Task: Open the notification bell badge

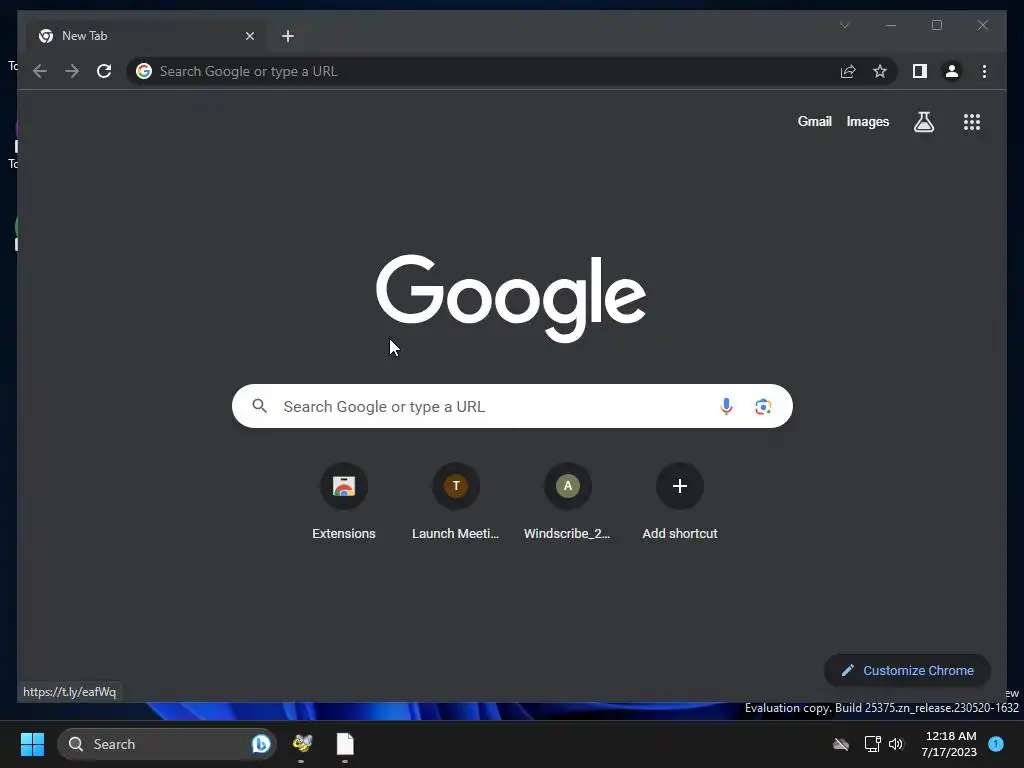Action: (996, 744)
